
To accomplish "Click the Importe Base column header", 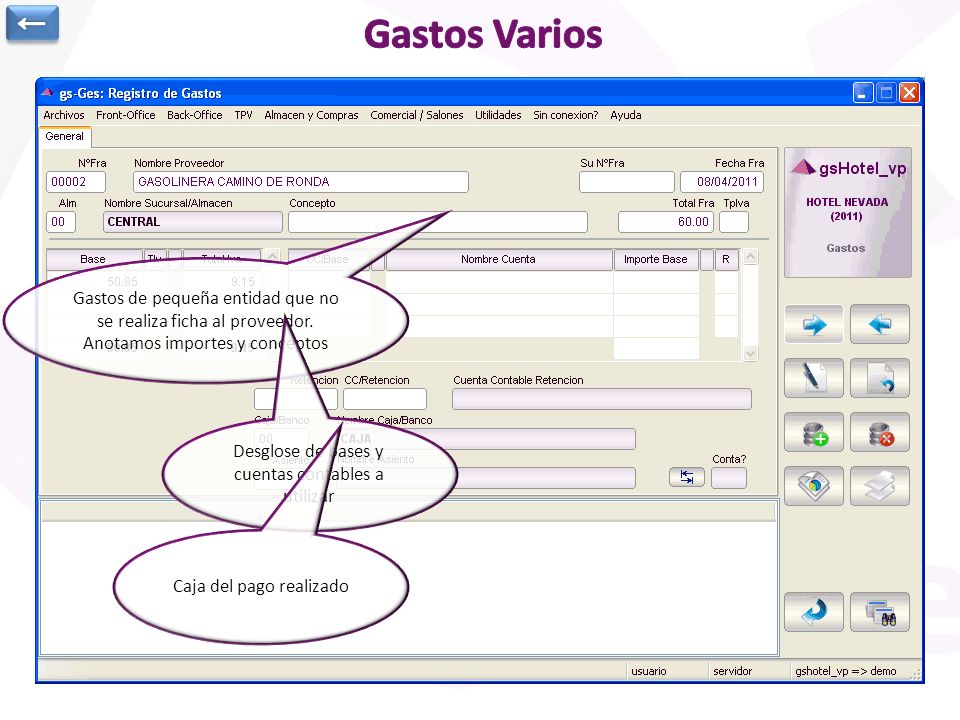I will [x=656, y=259].
